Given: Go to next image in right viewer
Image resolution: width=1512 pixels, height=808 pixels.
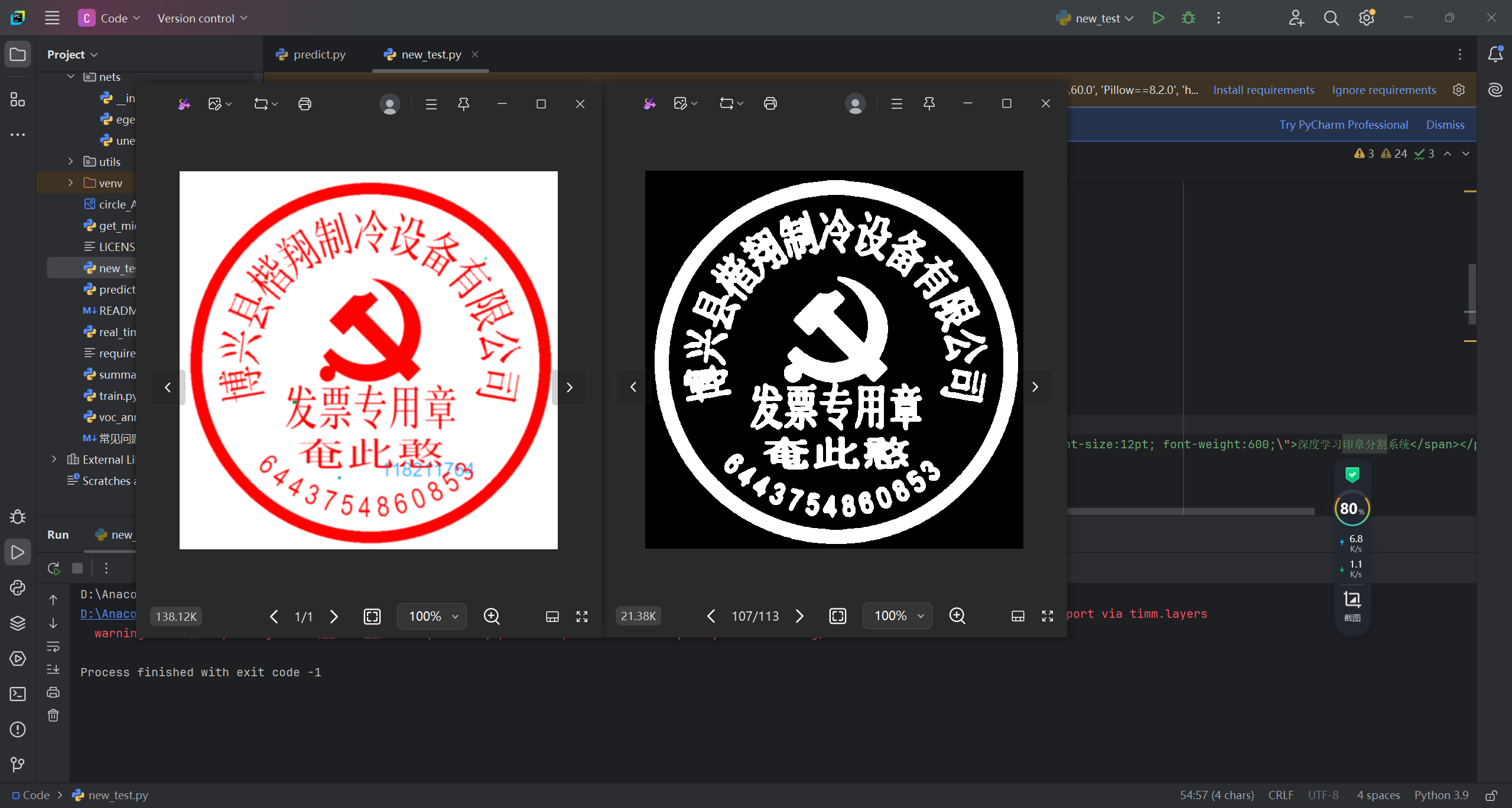Looking at the screenshot, I should pyautogui.click(x=799, y=616).
